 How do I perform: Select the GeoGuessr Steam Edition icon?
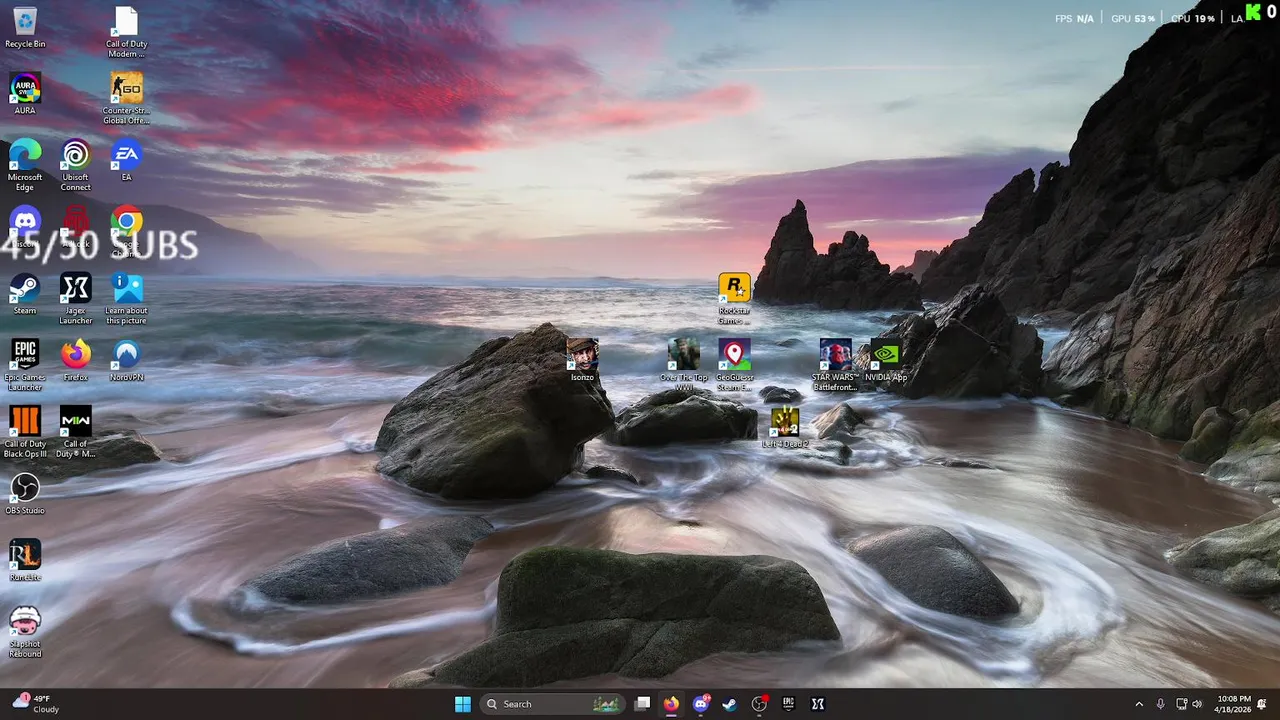tap(734, 365)
